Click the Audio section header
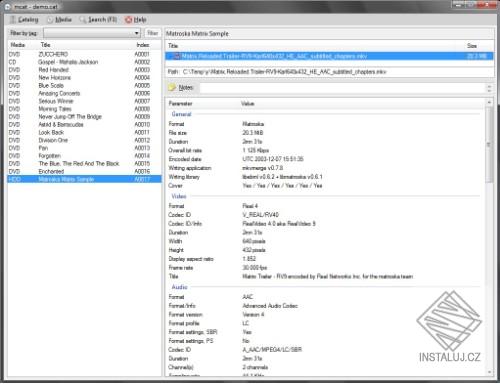500x384 pixels. point(179,287)
